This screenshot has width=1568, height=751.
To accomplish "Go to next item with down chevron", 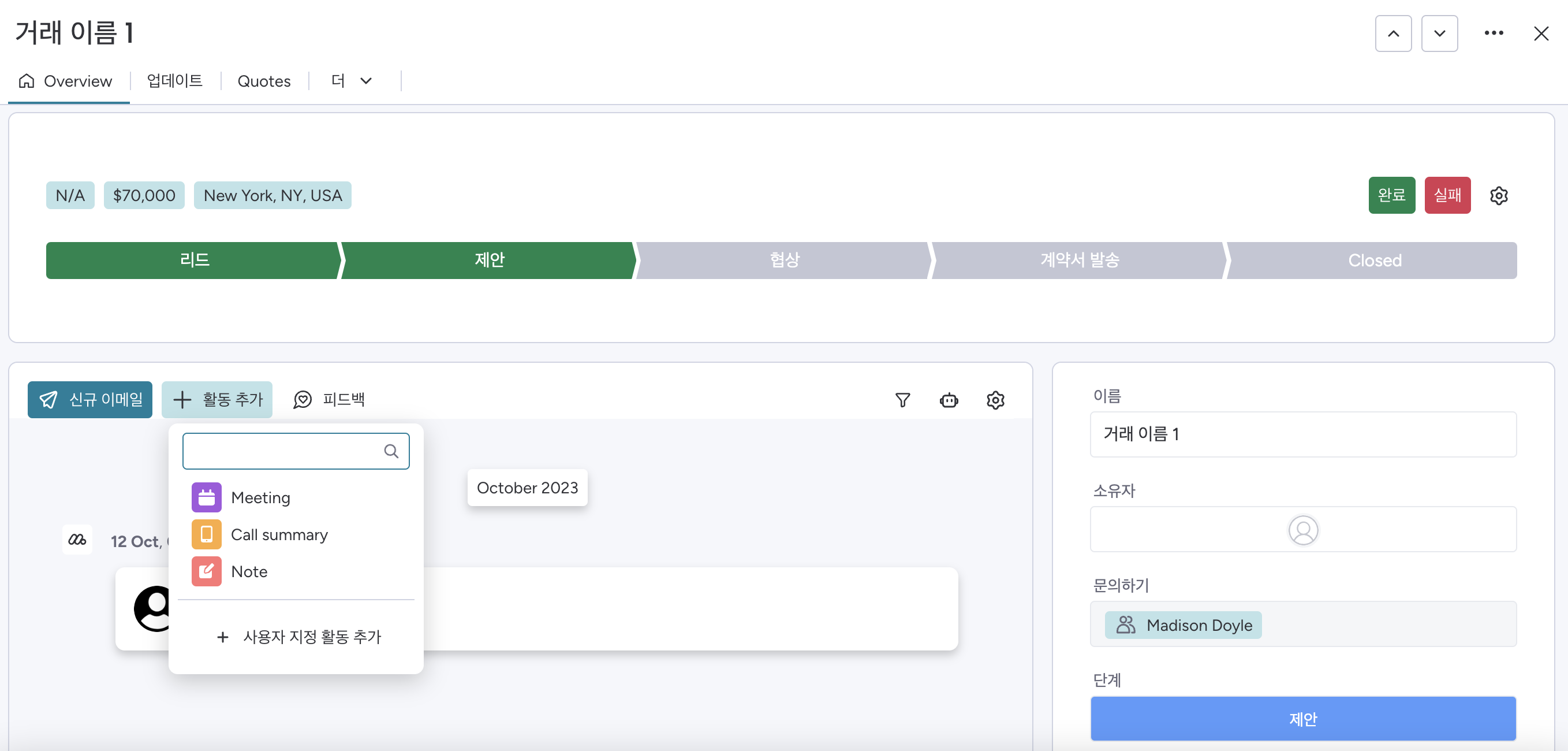I will 1439,33.
